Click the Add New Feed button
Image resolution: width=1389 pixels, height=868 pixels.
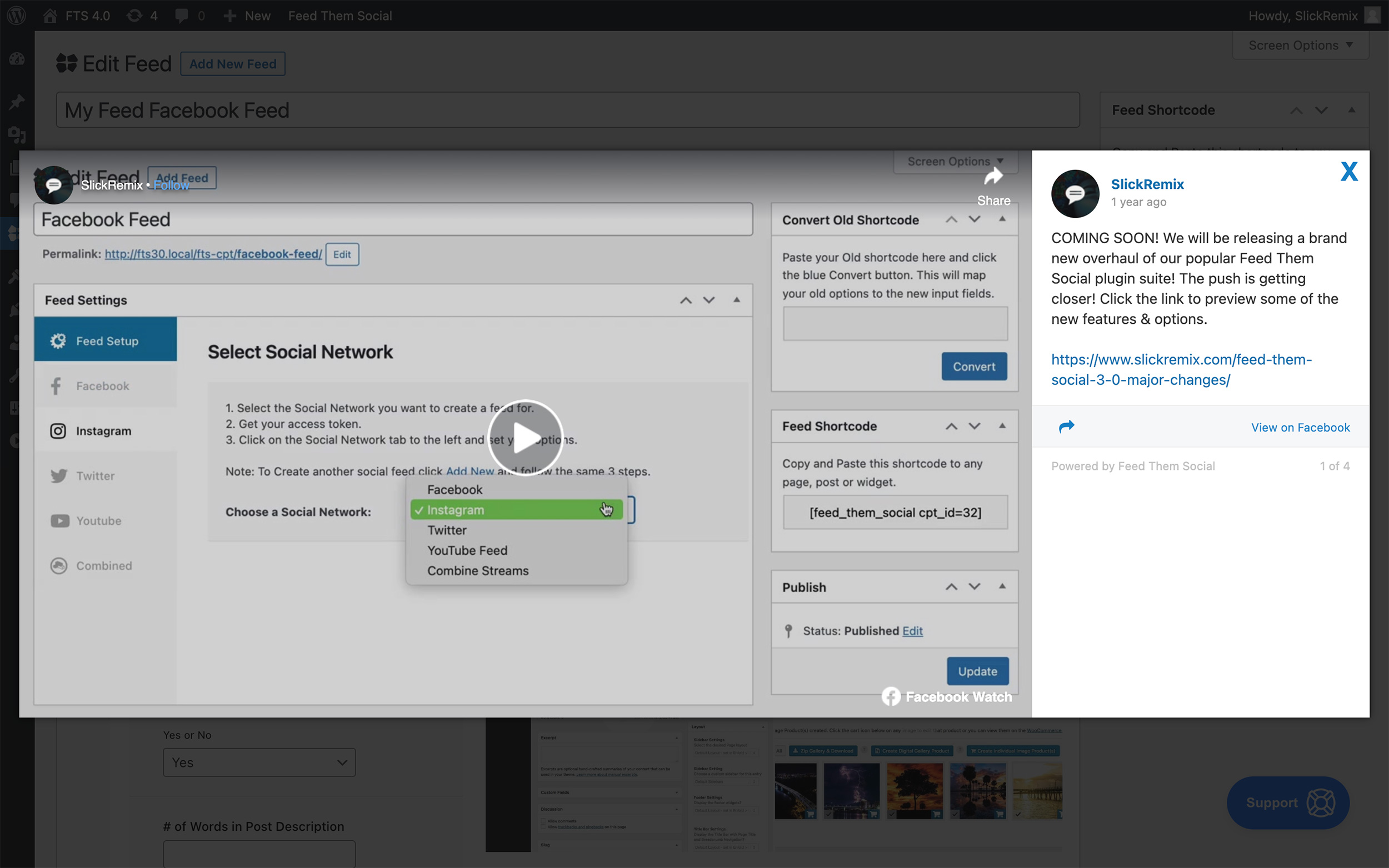[x=233, y=64]
